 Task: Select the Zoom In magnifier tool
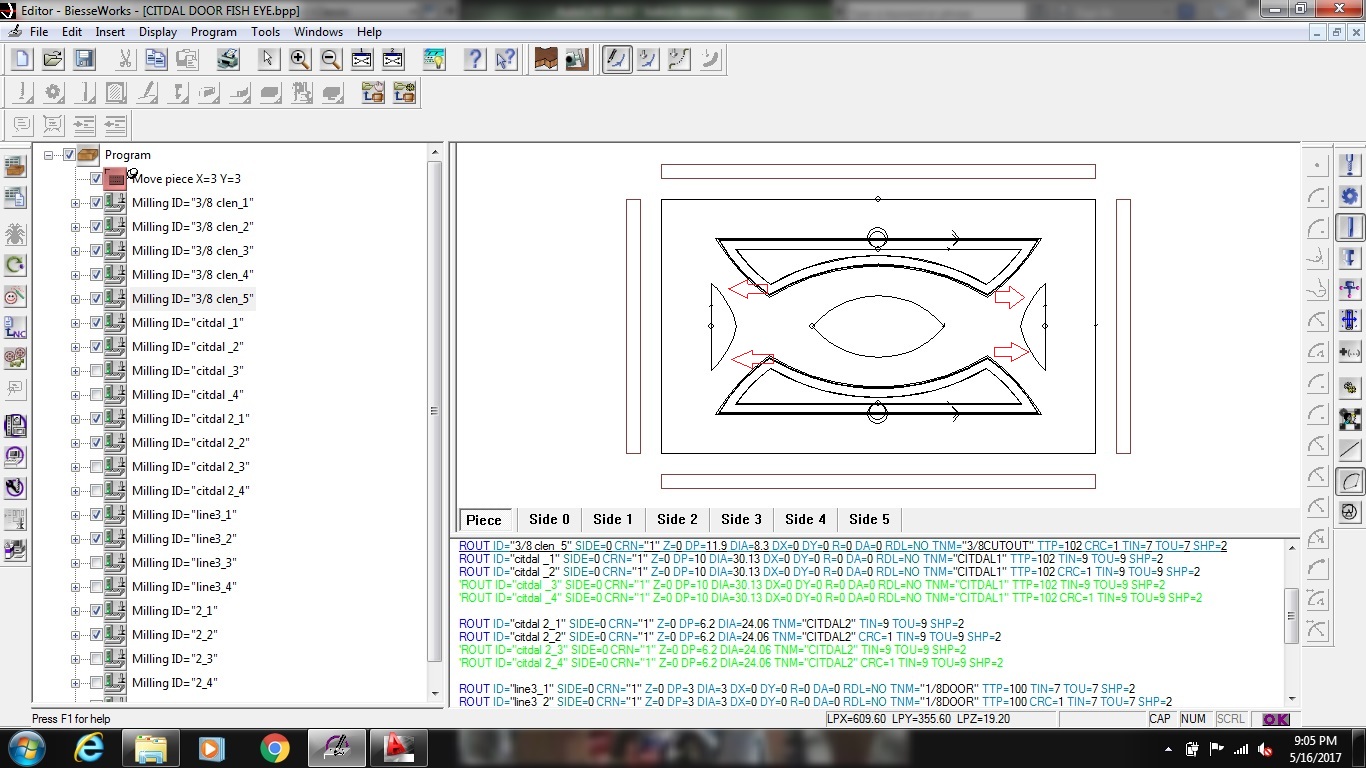tap(300, 59)
